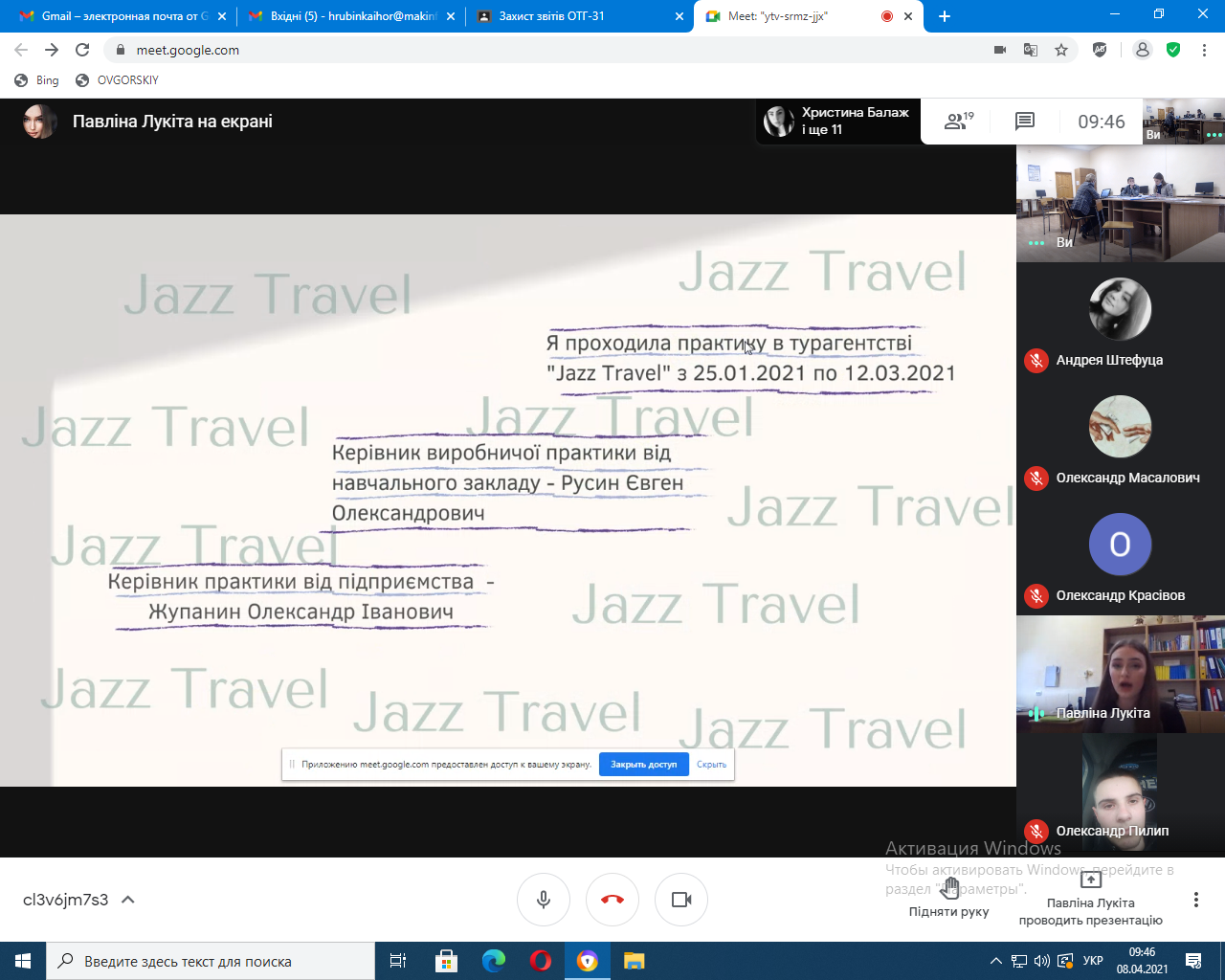Viewport: 1225px width, 980px height.
Task: Select Андрея Штефуца participant tile
Action: (x=1121, y=321)
